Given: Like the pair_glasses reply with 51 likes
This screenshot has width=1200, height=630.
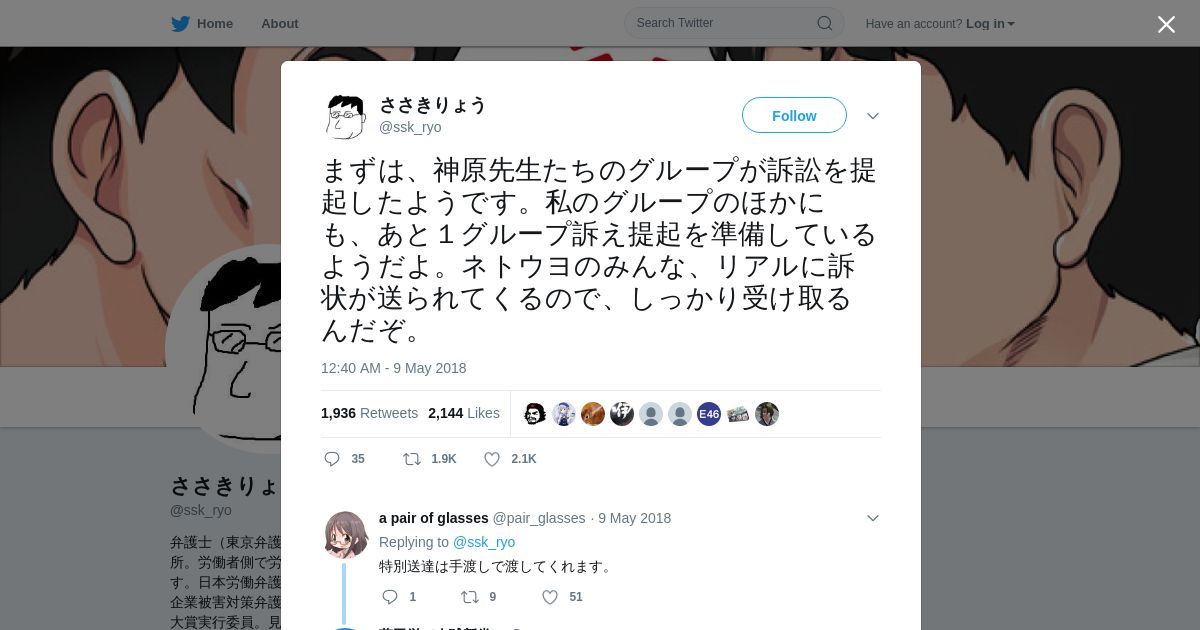Looking at the screenshot, I should (550, 597).
